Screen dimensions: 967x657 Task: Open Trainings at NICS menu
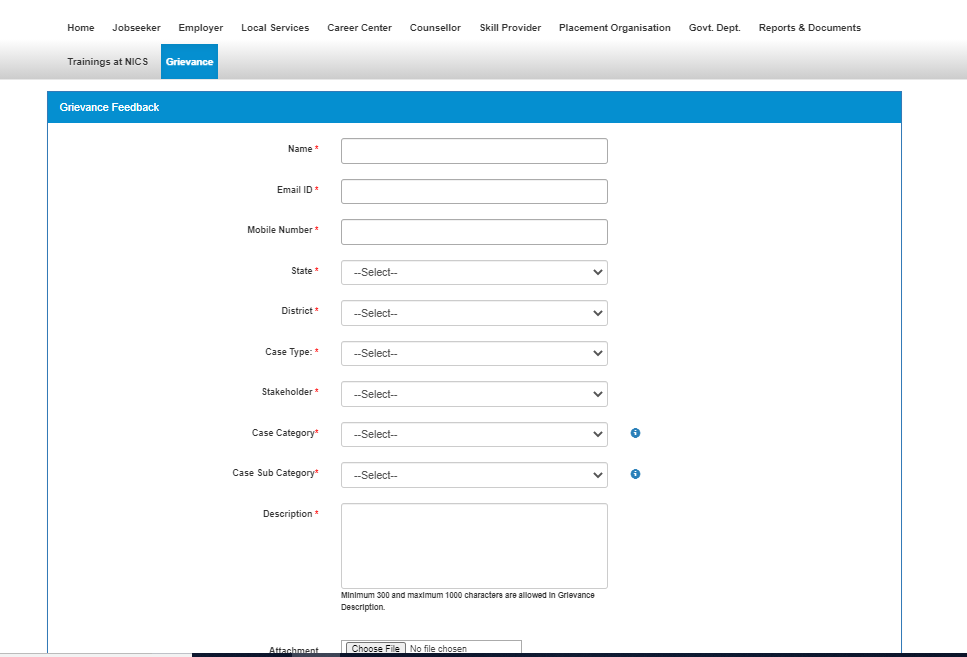107,62
